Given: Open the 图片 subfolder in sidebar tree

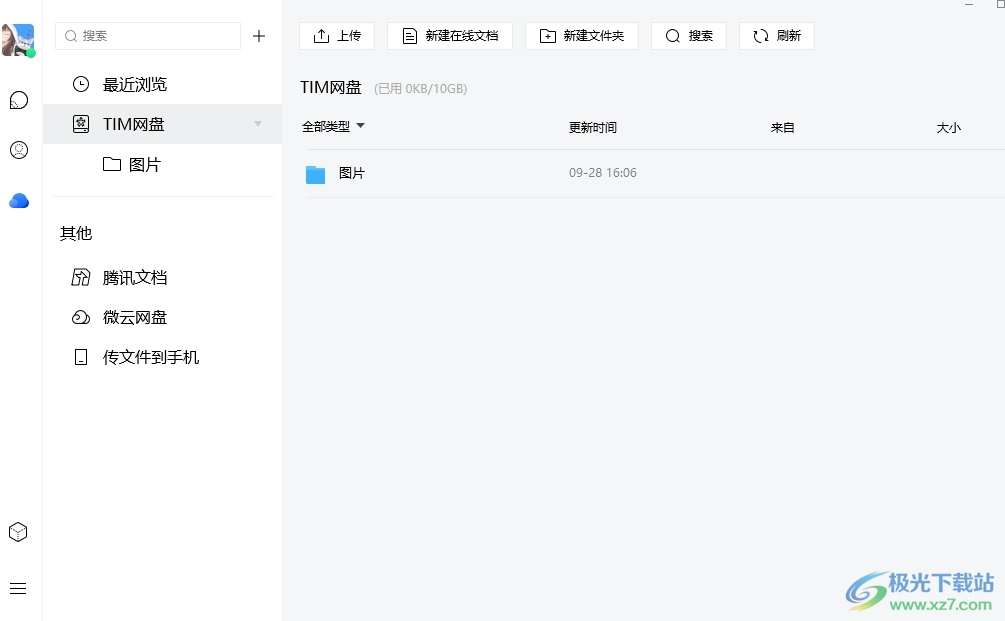Looking at the screenshot, I should pos(144,165).
